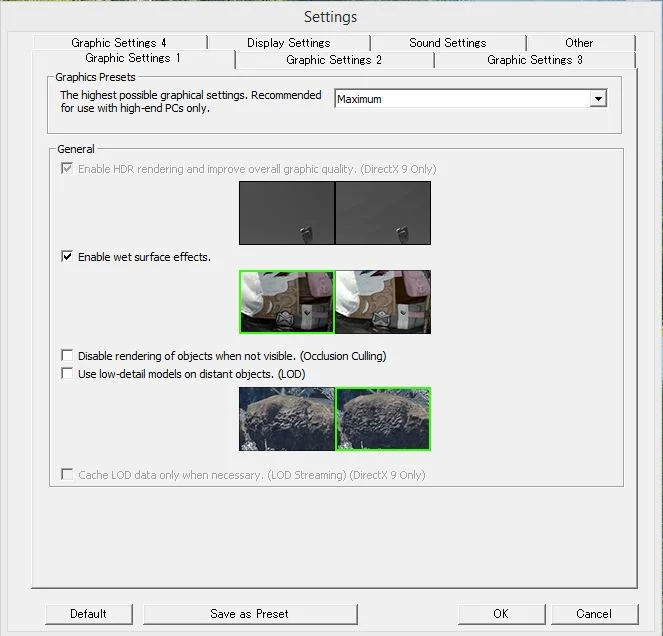Open the Display Settings tab
This screenshot has height=636, width=663.
pos(288,43)
